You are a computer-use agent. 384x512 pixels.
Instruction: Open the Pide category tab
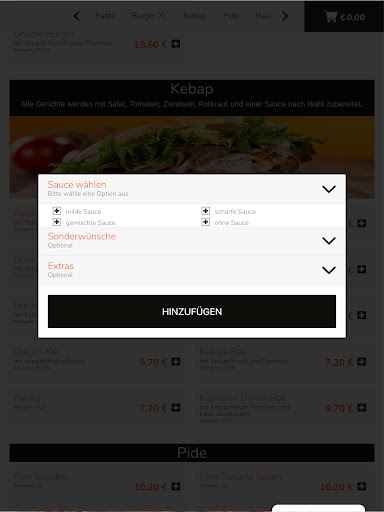(x=231, y=16)
